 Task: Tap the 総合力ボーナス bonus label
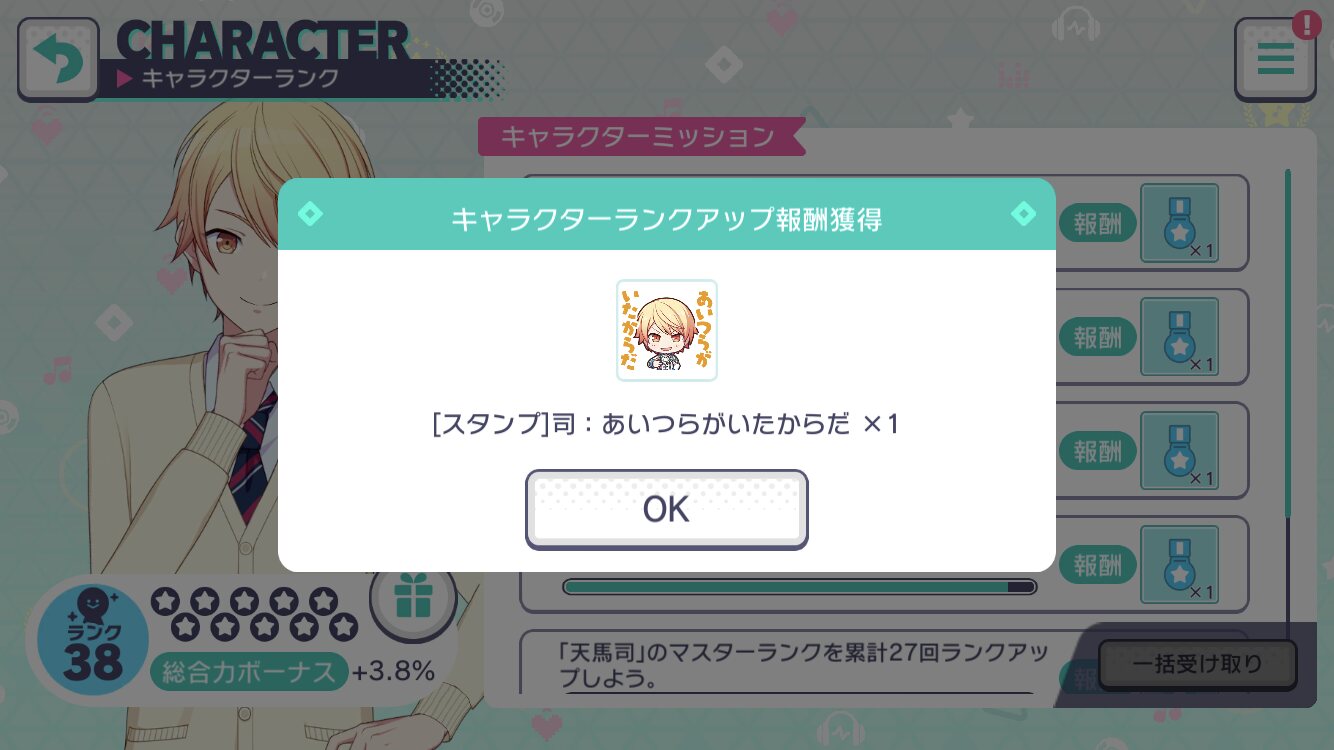coord(249,672)
